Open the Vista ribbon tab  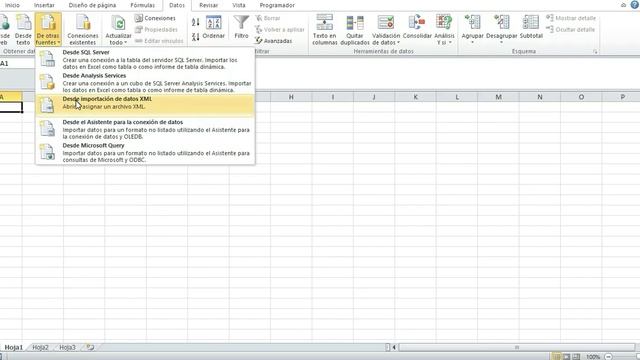[x=239, y=5]
